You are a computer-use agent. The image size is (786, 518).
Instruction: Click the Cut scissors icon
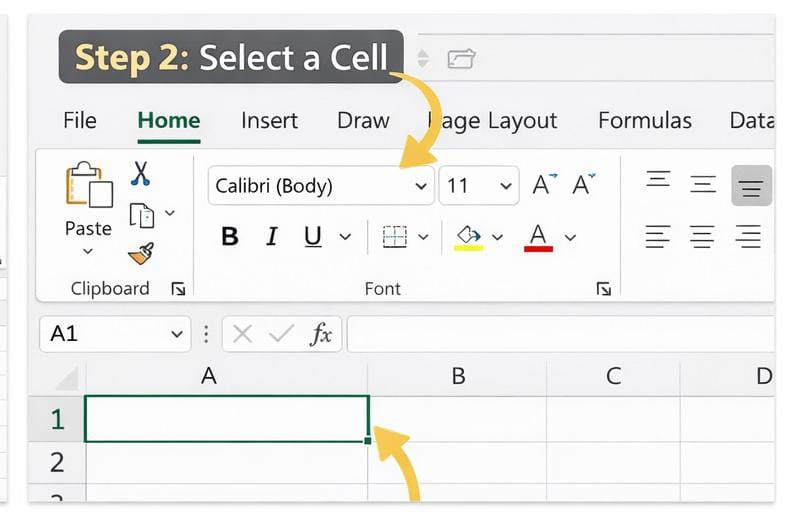tap(140, 174)
